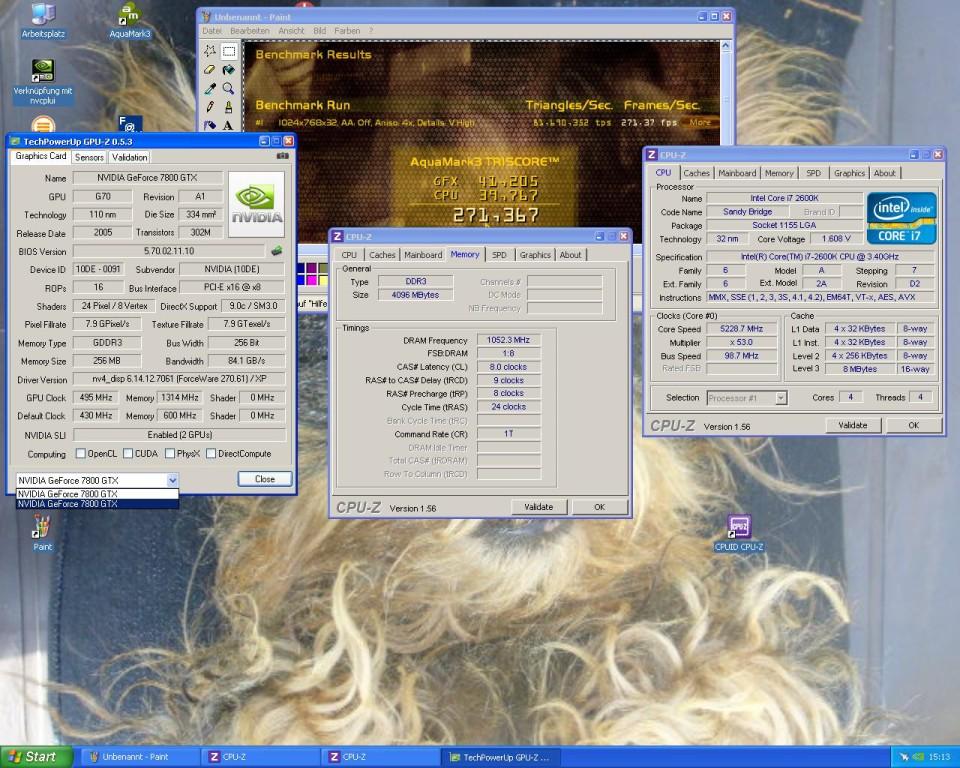This screenshot has height=768, width=960.
Task: Select the Airbrush tool in Paint
Action: [210, 125]
